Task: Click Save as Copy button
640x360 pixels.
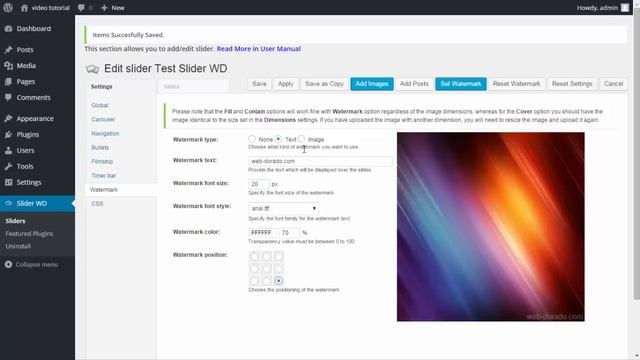Action: click(324, 84)
